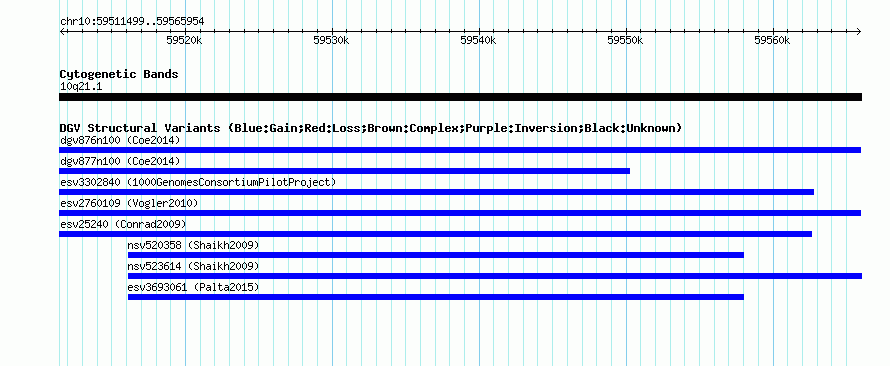Open the esv3693061 (Palta2015) variant label
890x366 pixels.
pyautogui.click(x=193, y=287)
